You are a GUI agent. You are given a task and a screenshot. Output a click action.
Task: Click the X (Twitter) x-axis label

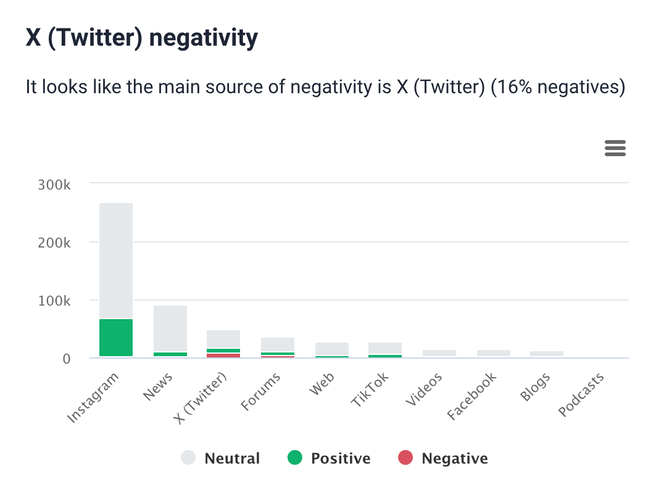pos(200,399)
